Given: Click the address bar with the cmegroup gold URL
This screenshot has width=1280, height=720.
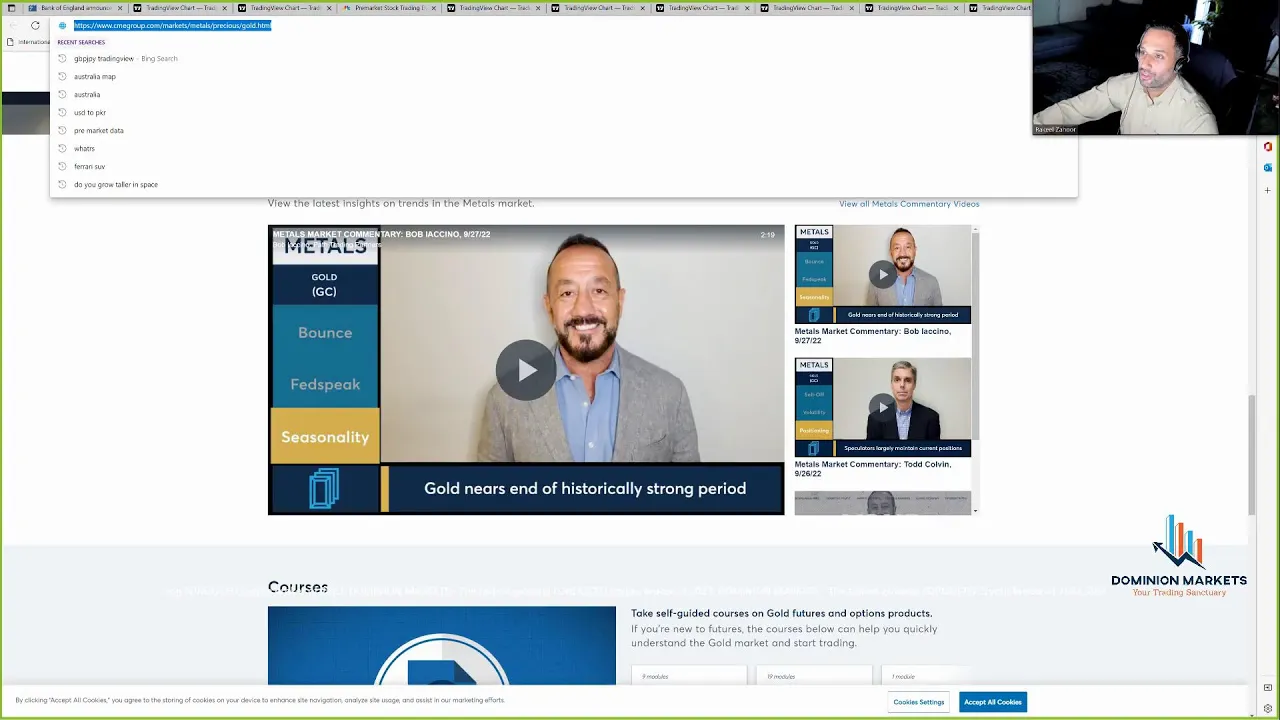Looking at the screenshot, I should click(x=172, y=25).
